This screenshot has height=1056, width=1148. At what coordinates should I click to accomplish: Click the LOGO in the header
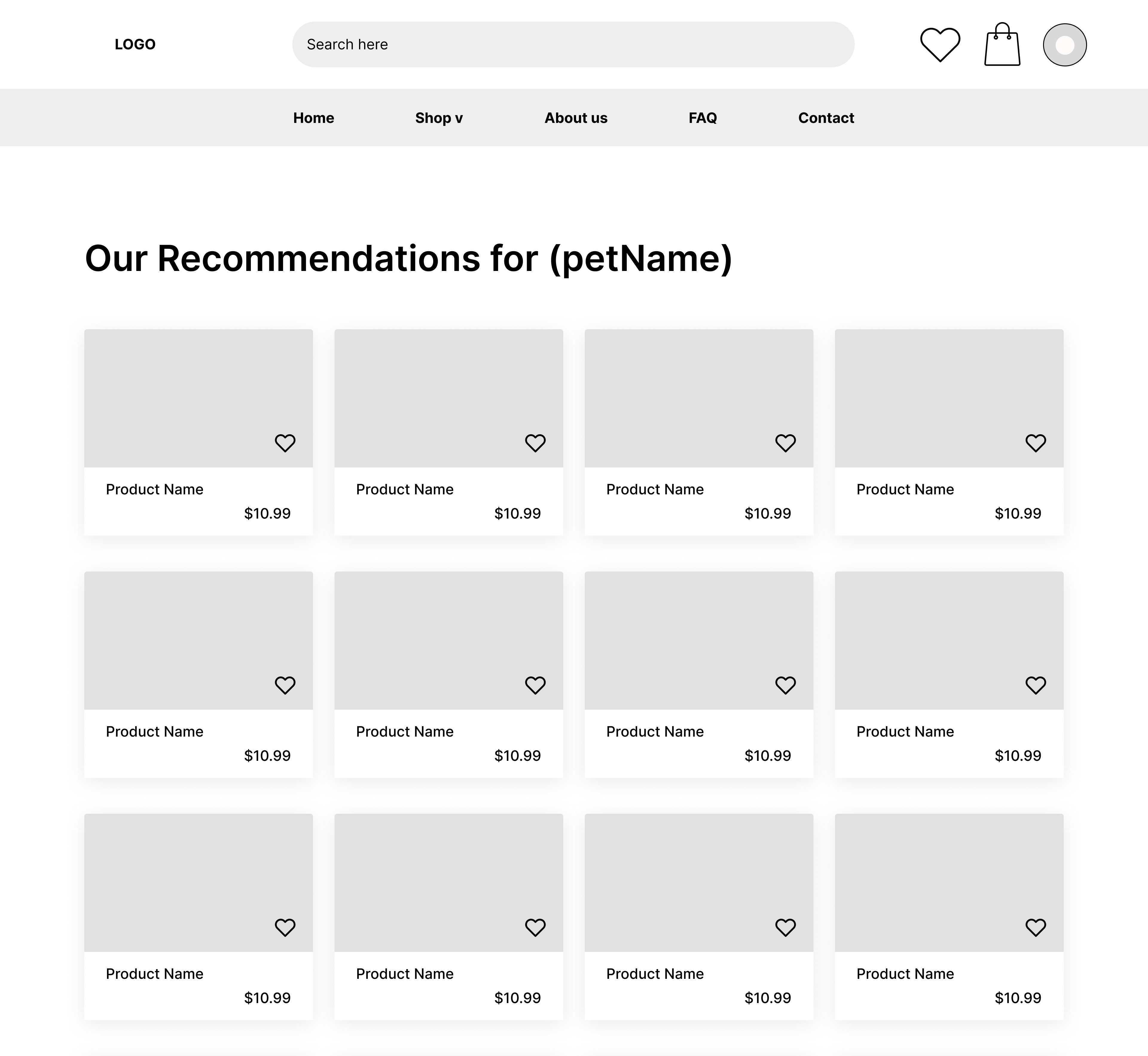[x=135, y=45]
